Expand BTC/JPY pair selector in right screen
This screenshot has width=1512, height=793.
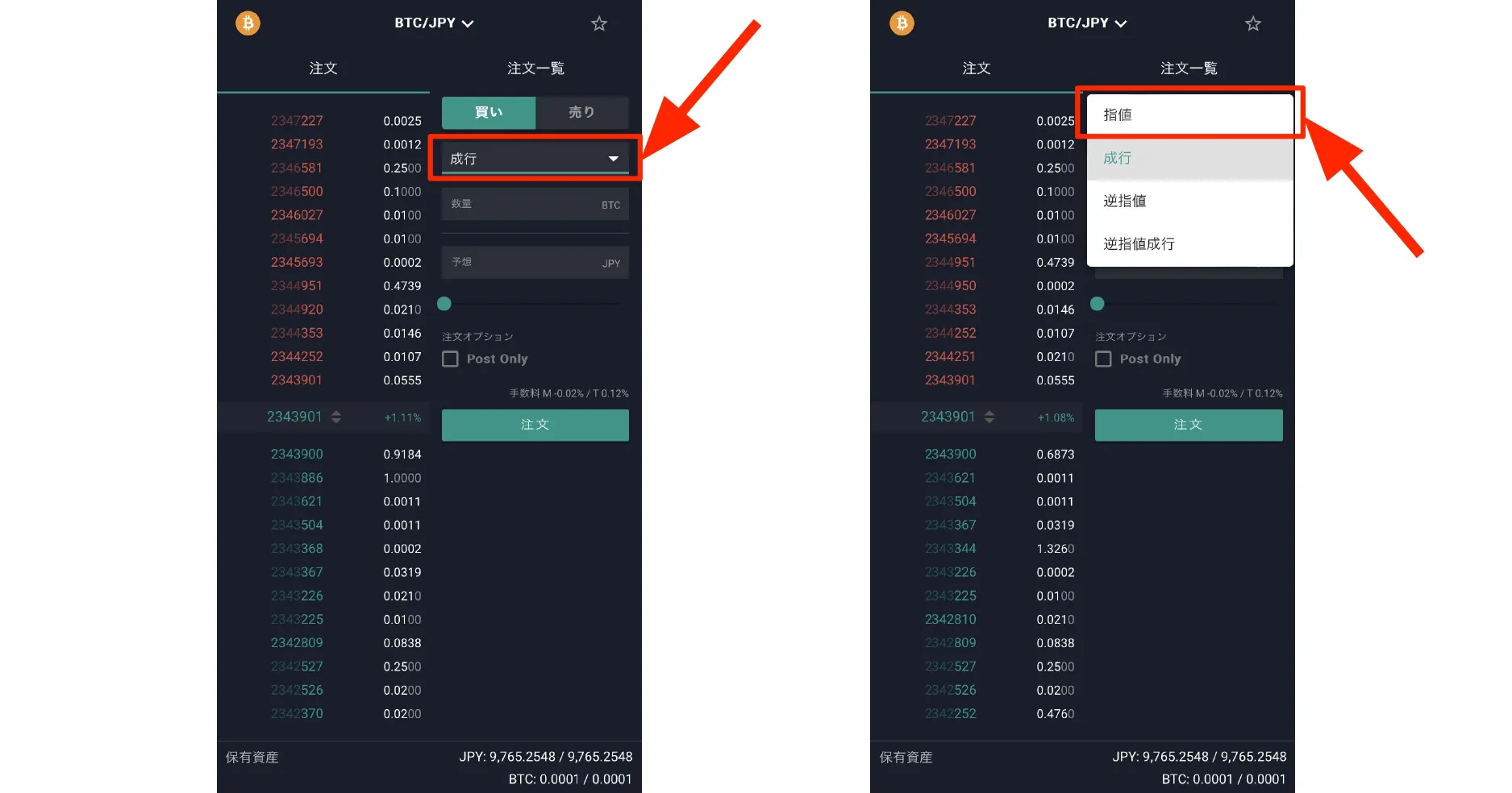1087,23
